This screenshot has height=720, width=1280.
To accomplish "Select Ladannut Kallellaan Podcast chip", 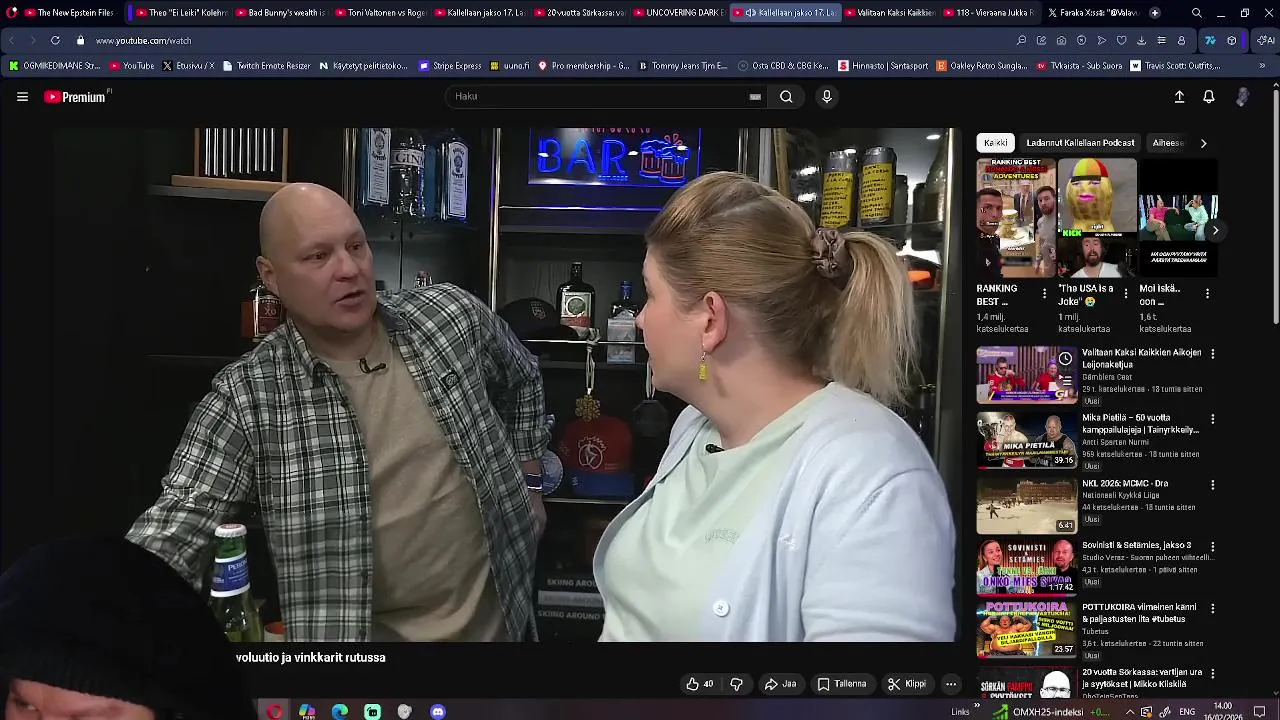I will tap(1080, 143).
